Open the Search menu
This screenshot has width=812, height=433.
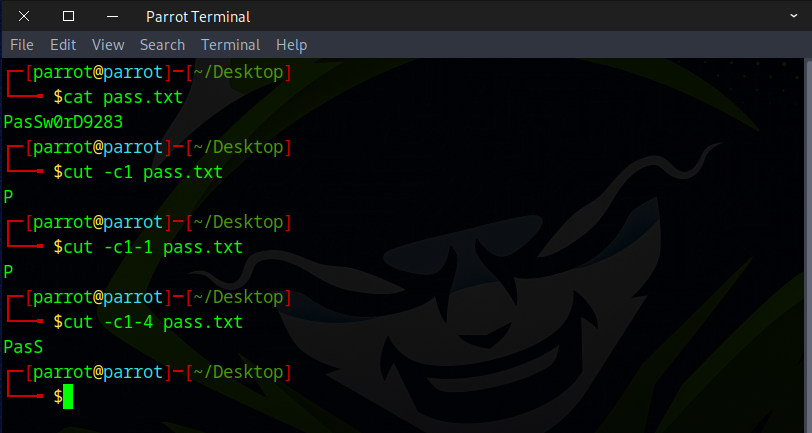coord(162,45)
